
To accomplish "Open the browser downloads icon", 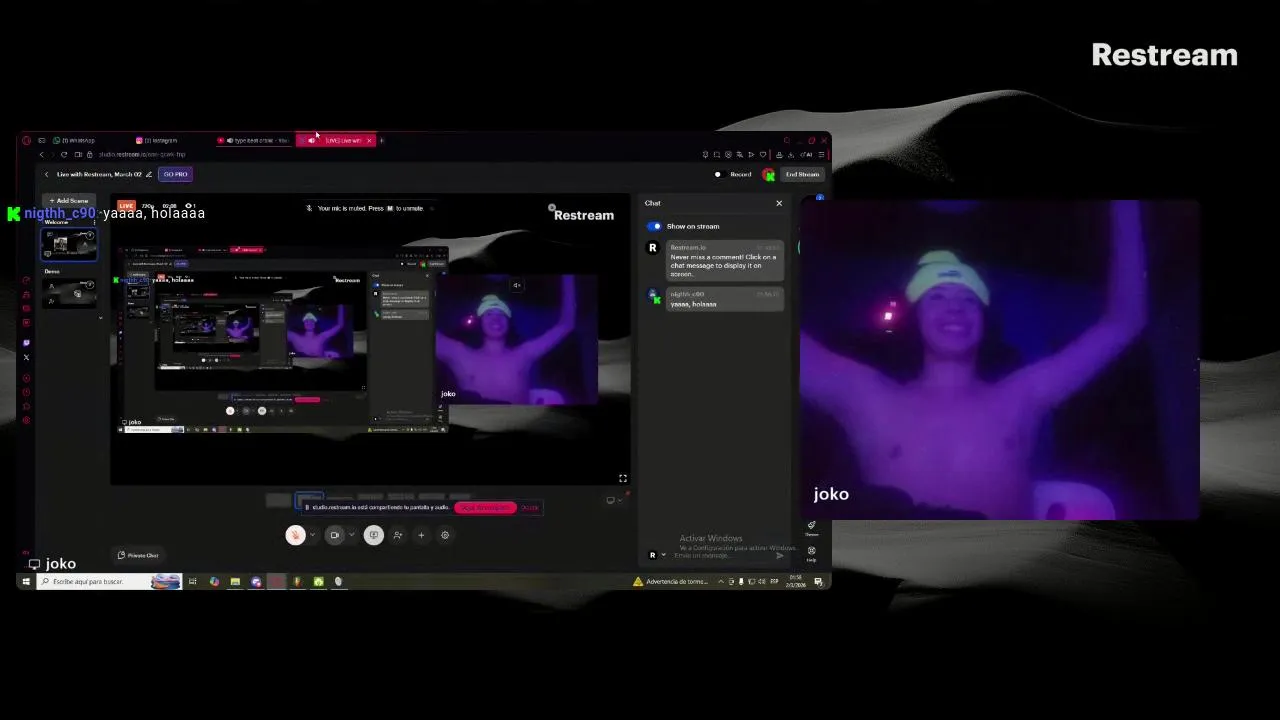I will [x=791, y=154].
